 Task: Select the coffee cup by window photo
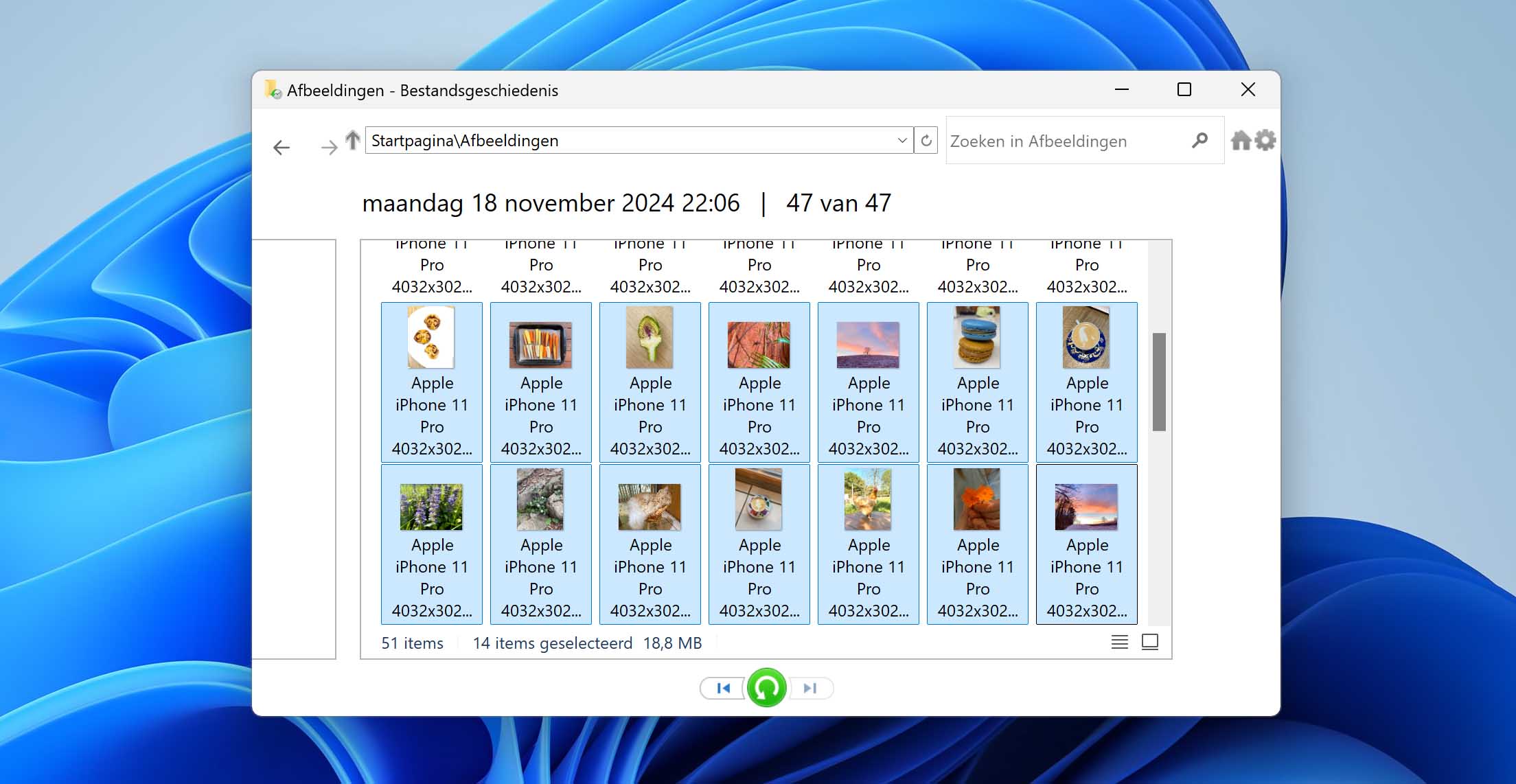pyautogui.click(x=759, y=499)
